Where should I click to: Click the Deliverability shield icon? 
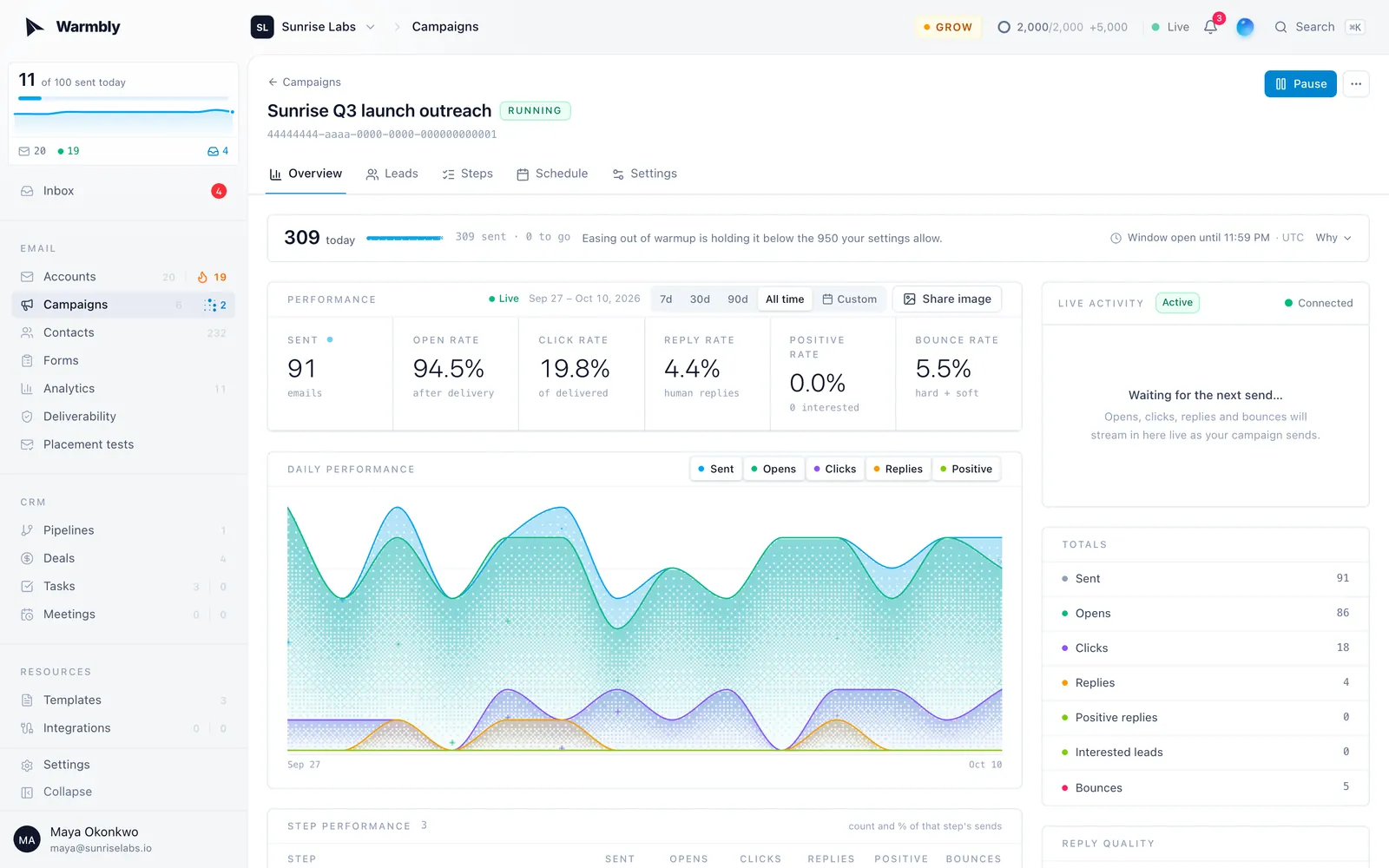pos(27,417)
